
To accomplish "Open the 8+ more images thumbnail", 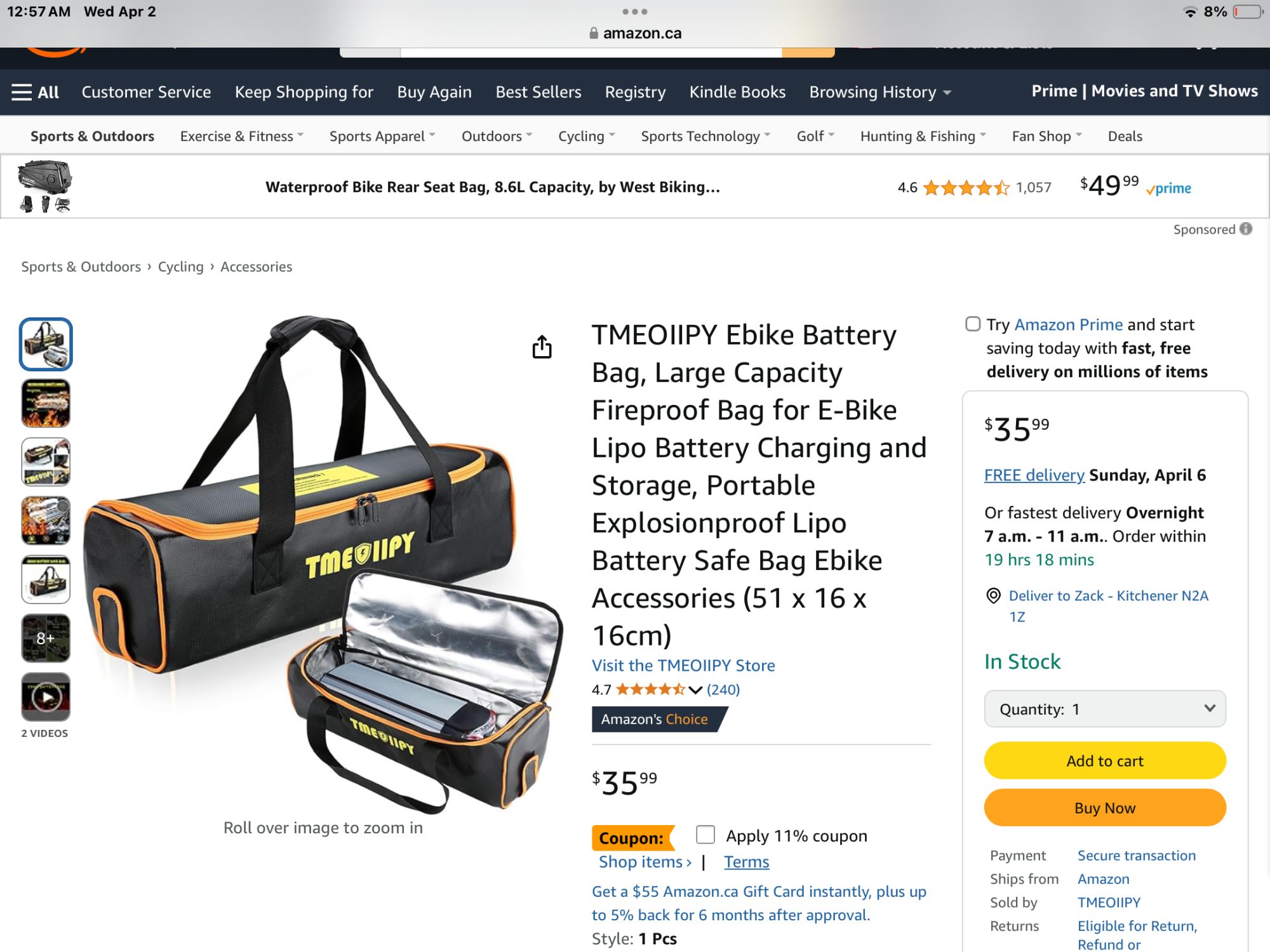I will [x=46, y=638].
